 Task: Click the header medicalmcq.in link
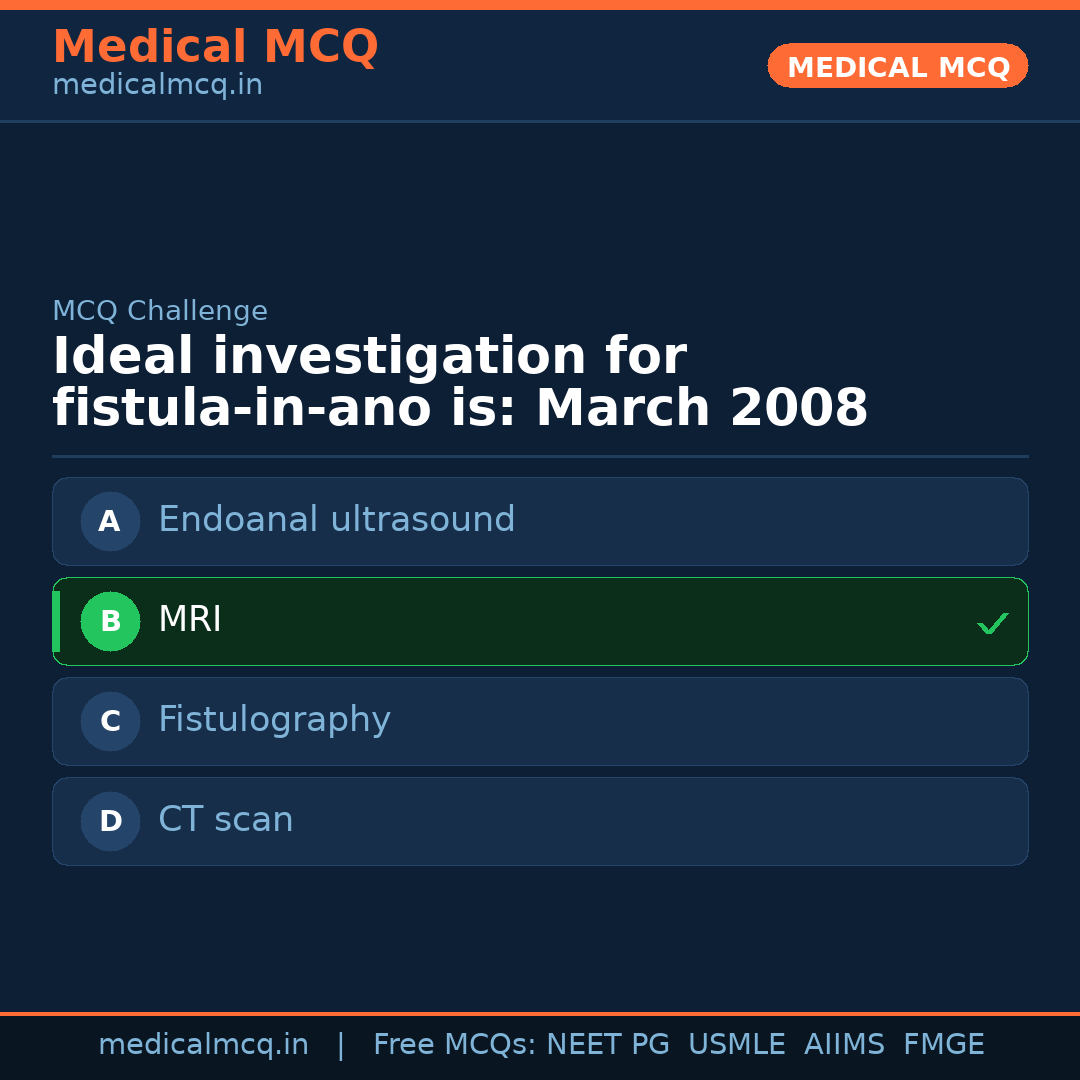[156, 84]
